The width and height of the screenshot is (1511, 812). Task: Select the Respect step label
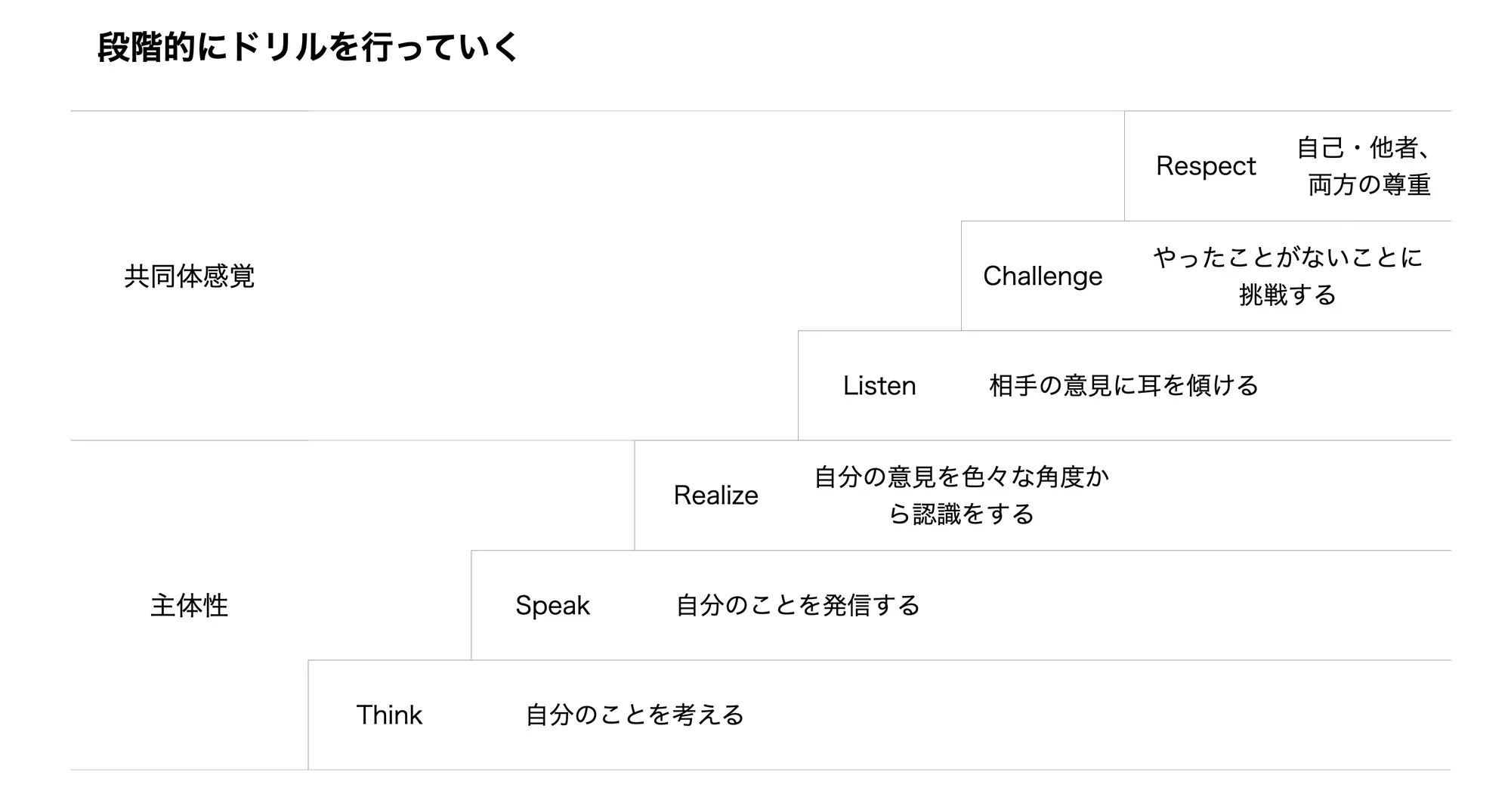pos(1206,166)
